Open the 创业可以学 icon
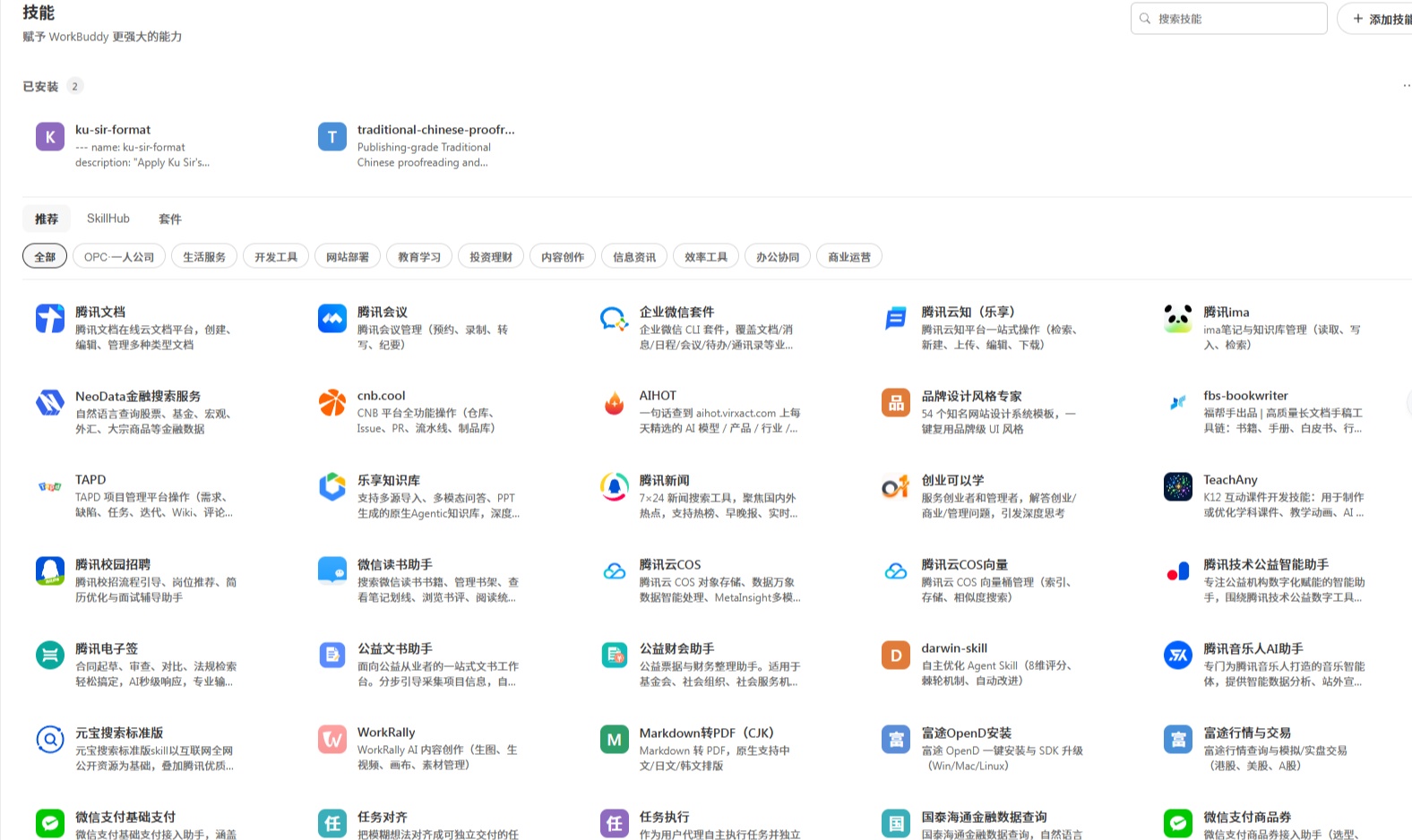 [896, 486]
